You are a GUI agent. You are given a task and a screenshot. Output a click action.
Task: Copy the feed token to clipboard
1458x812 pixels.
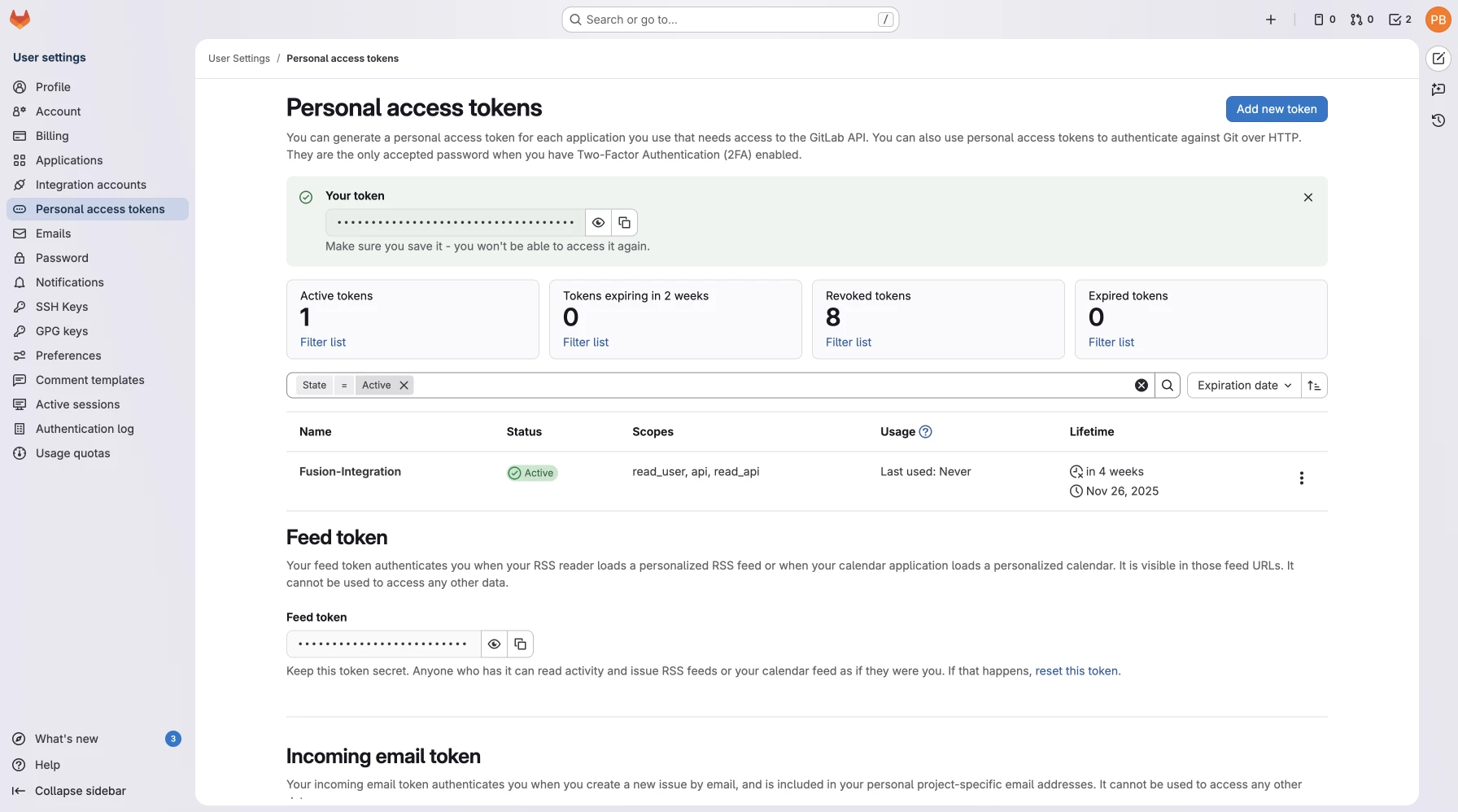coord(520,644)
